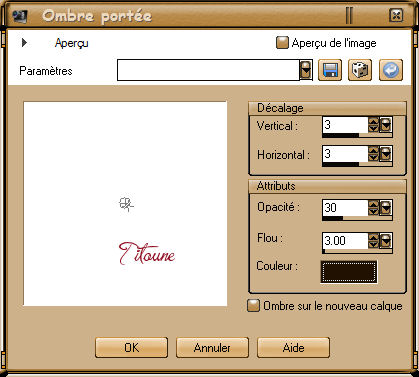Click the Aide help button
419x377 pixels.
(x=294, y=348)
